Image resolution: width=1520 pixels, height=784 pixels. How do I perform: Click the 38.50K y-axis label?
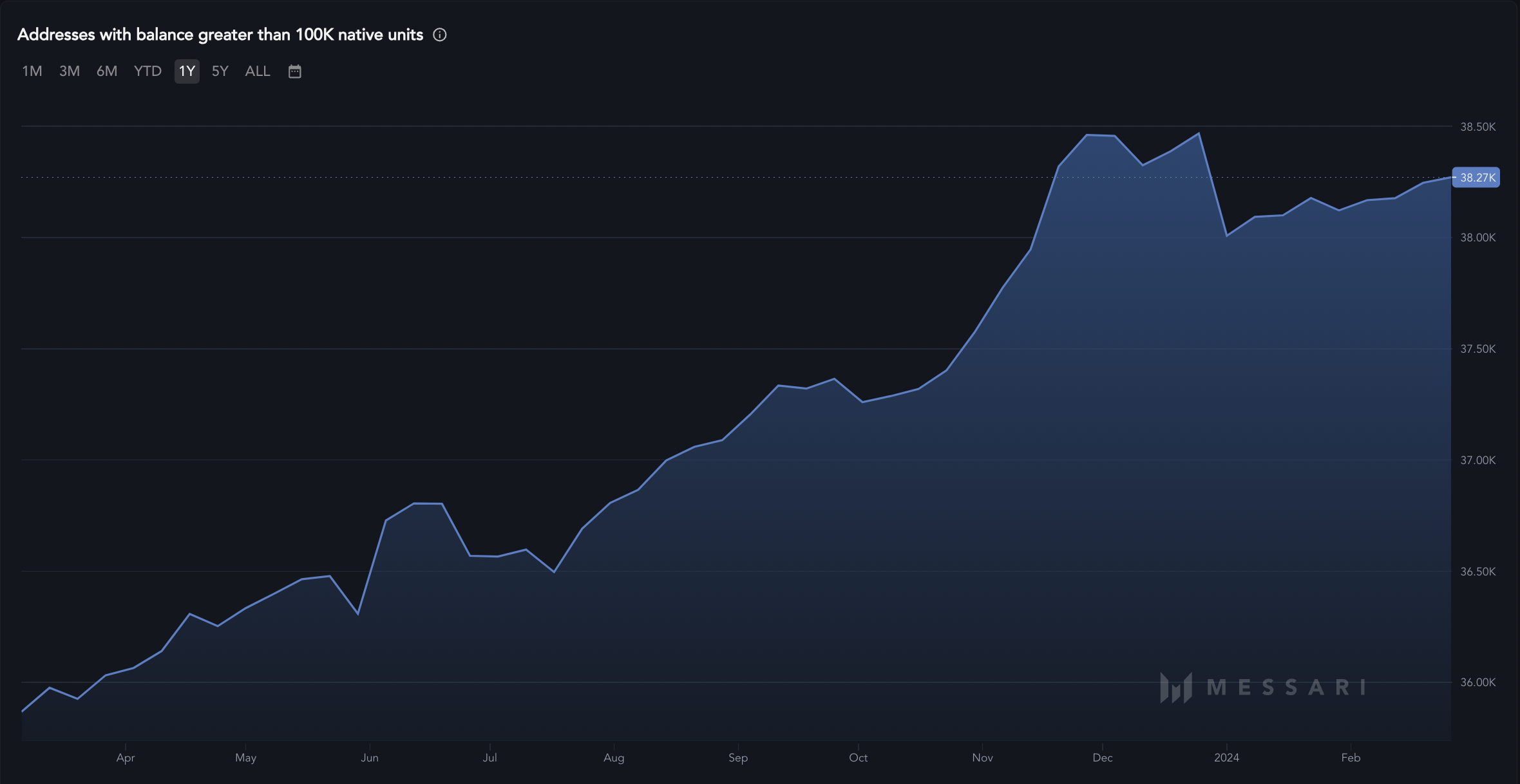coord(1477,127)
